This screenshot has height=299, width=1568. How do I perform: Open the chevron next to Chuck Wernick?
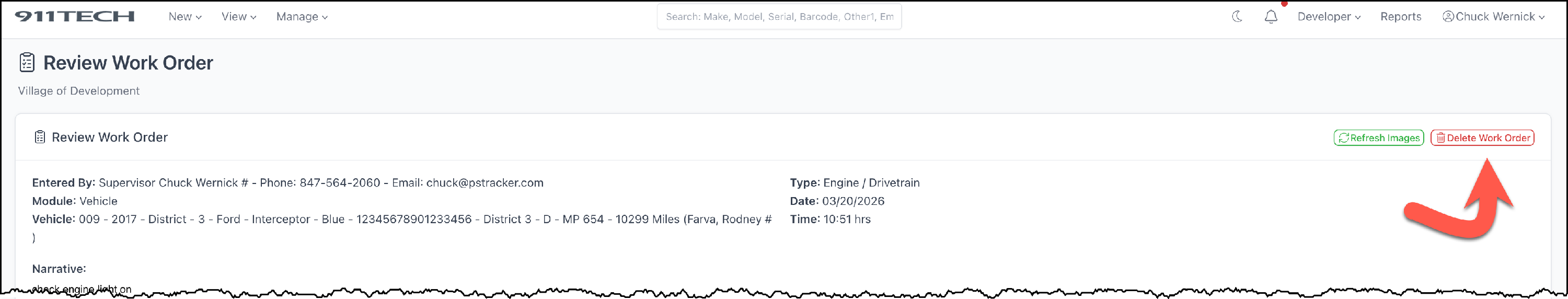point(1541,17)
